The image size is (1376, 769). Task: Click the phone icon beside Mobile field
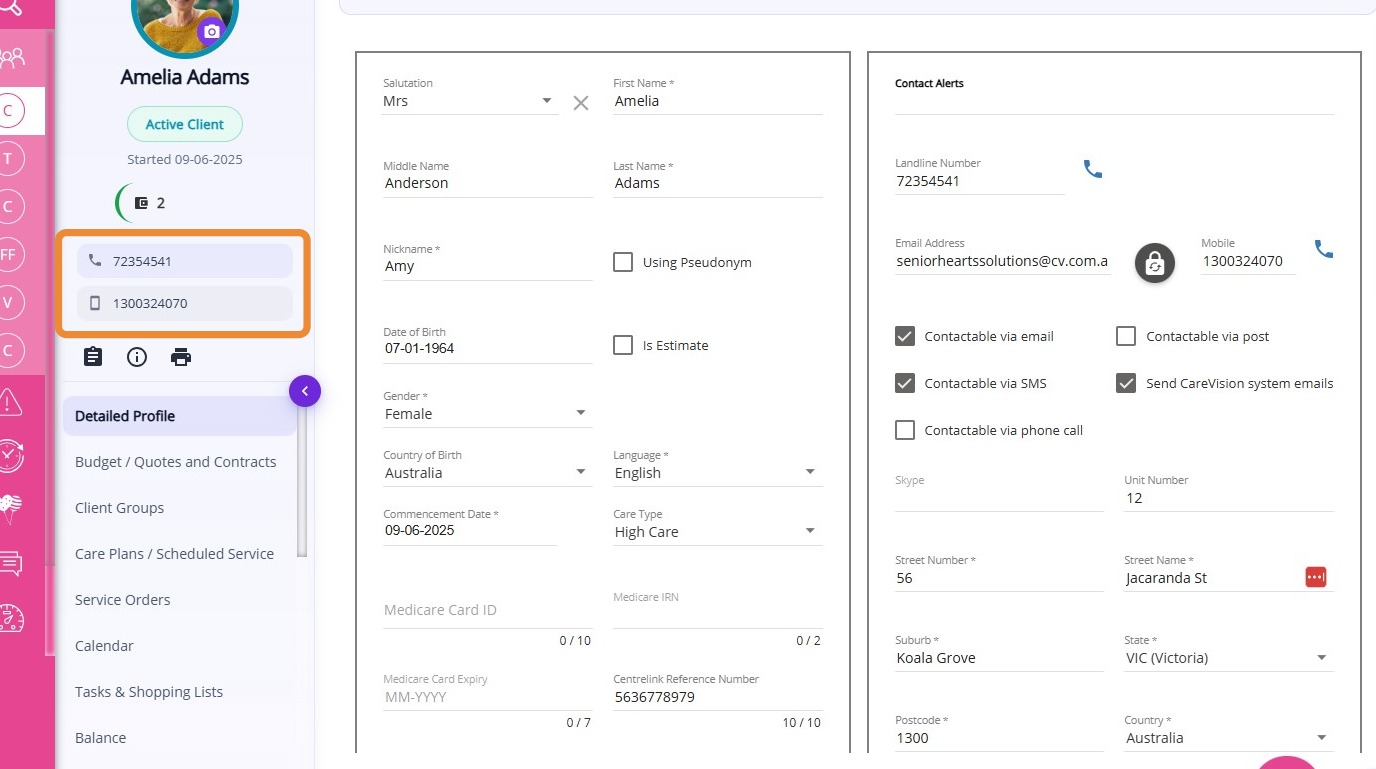1324,250
